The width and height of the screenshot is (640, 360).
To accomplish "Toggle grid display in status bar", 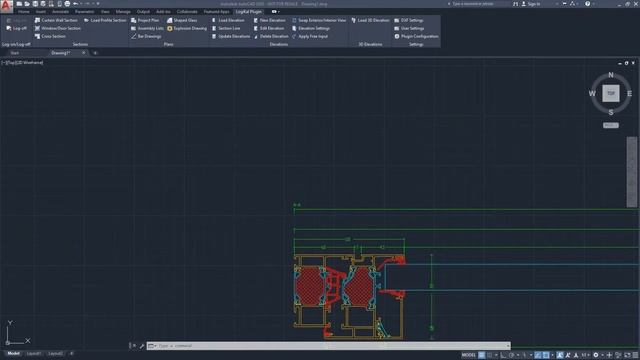I will tap(482, 355).
